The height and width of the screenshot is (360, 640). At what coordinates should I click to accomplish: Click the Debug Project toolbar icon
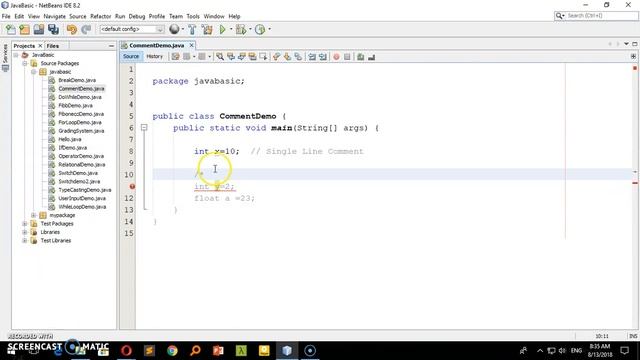click(241, 29)
